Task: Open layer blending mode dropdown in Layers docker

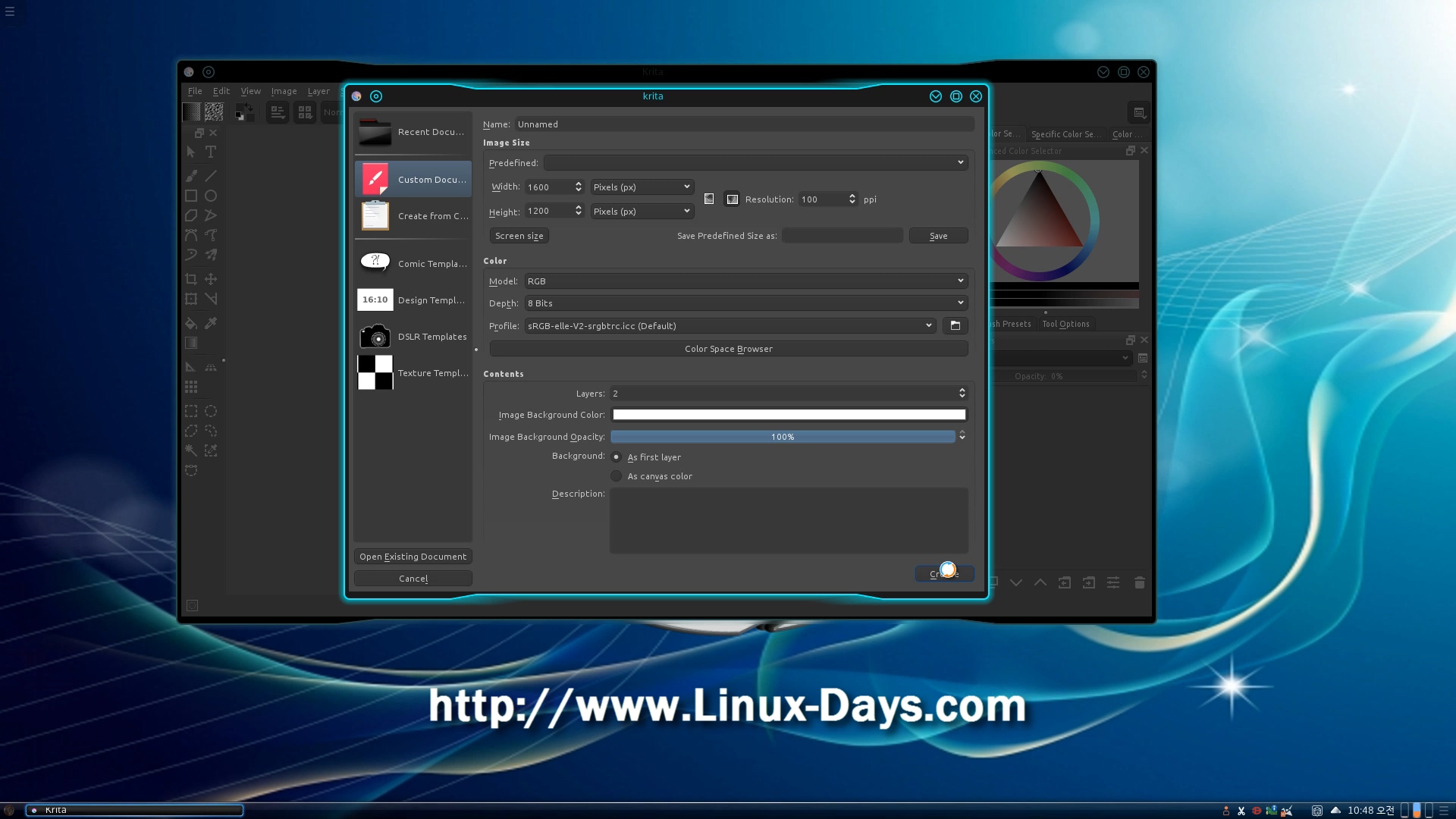Action: (x=1062, y=358)
